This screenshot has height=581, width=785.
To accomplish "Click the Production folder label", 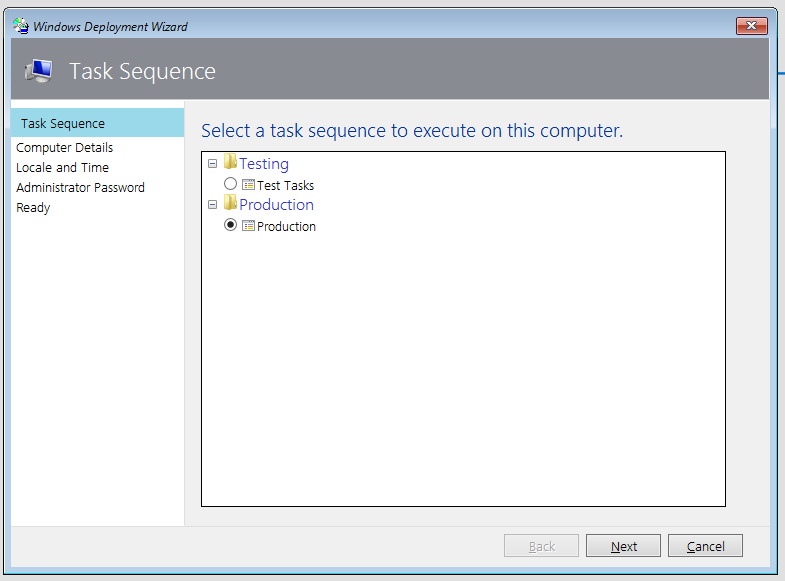I will 276,205.
